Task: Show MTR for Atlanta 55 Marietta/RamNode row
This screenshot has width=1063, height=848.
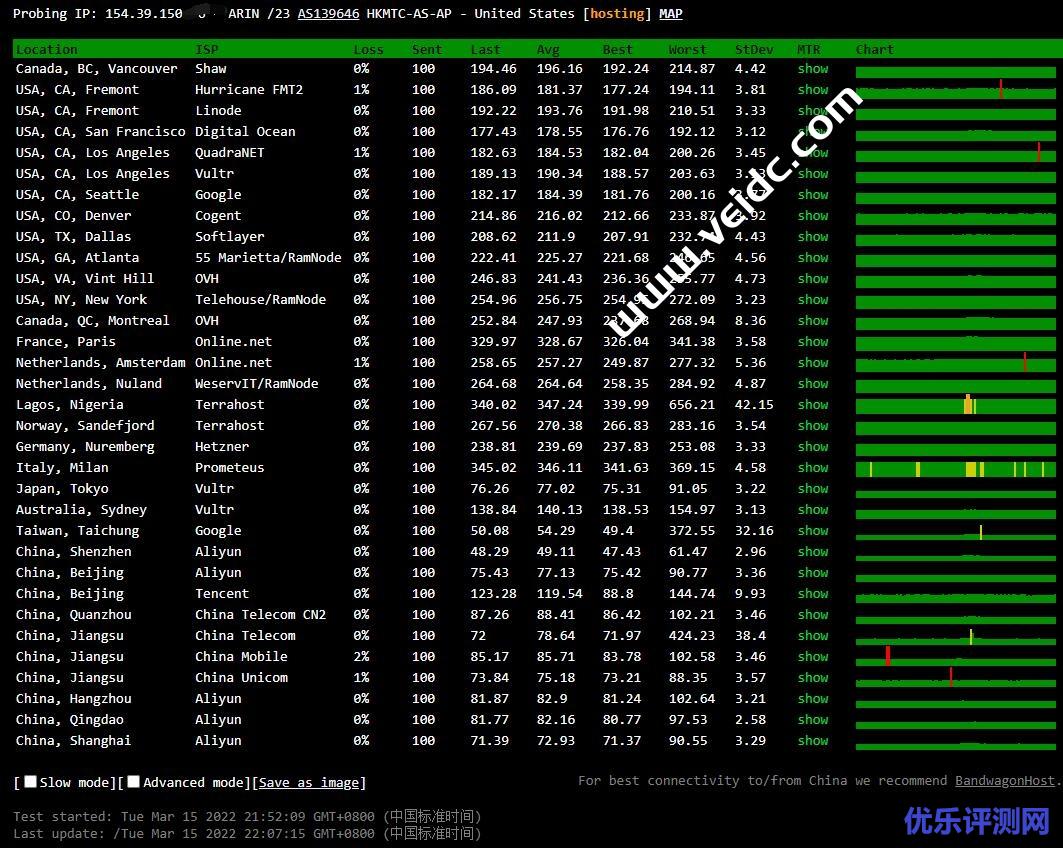Action: 813,258
